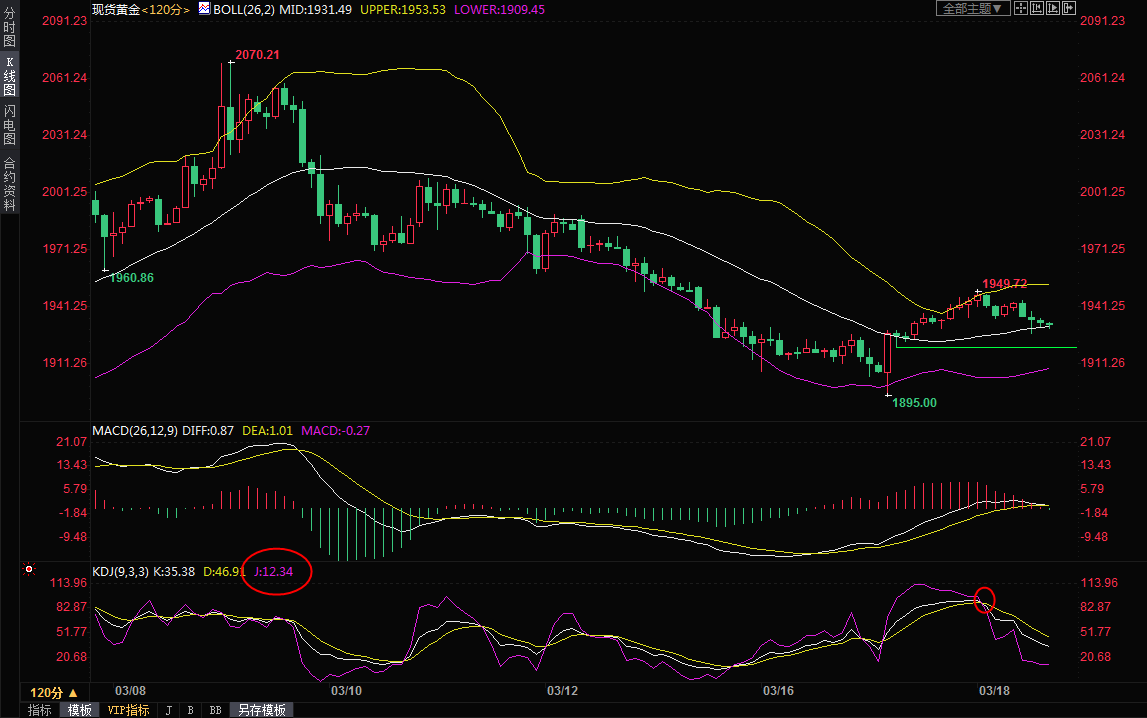The width and height of the screenshot is (1147, 718).
Task: Click the panel expand arrow icon
Action: pos(1068,8)
